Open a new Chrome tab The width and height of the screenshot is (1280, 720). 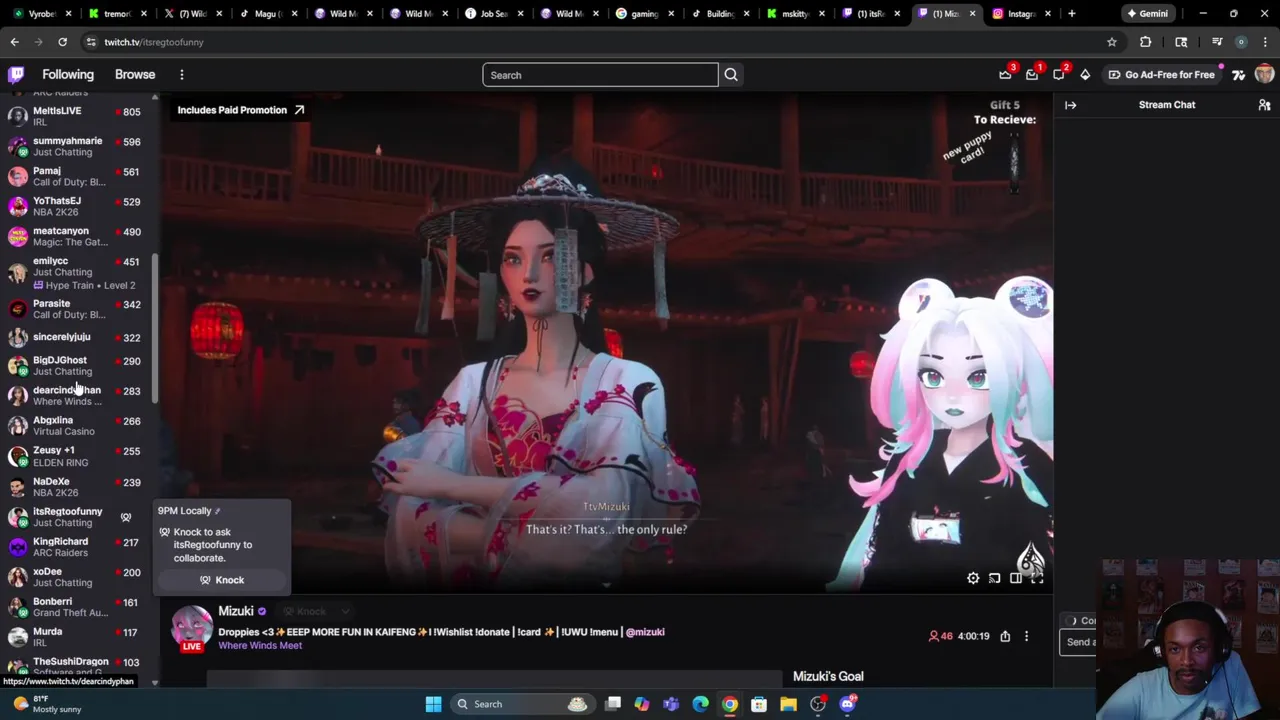click(1071, 14)
